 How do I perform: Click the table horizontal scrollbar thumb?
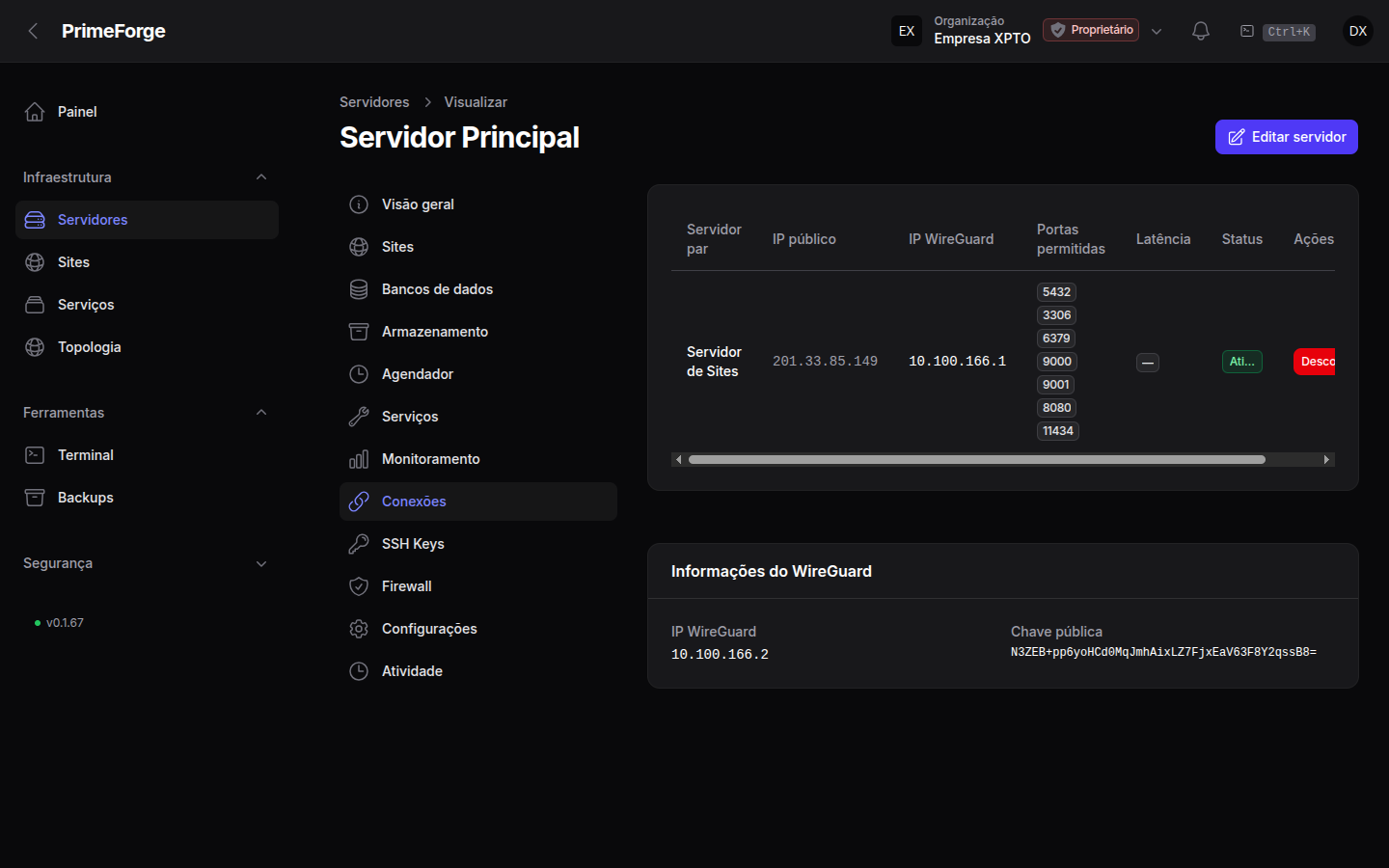click(x=977, y=460)
